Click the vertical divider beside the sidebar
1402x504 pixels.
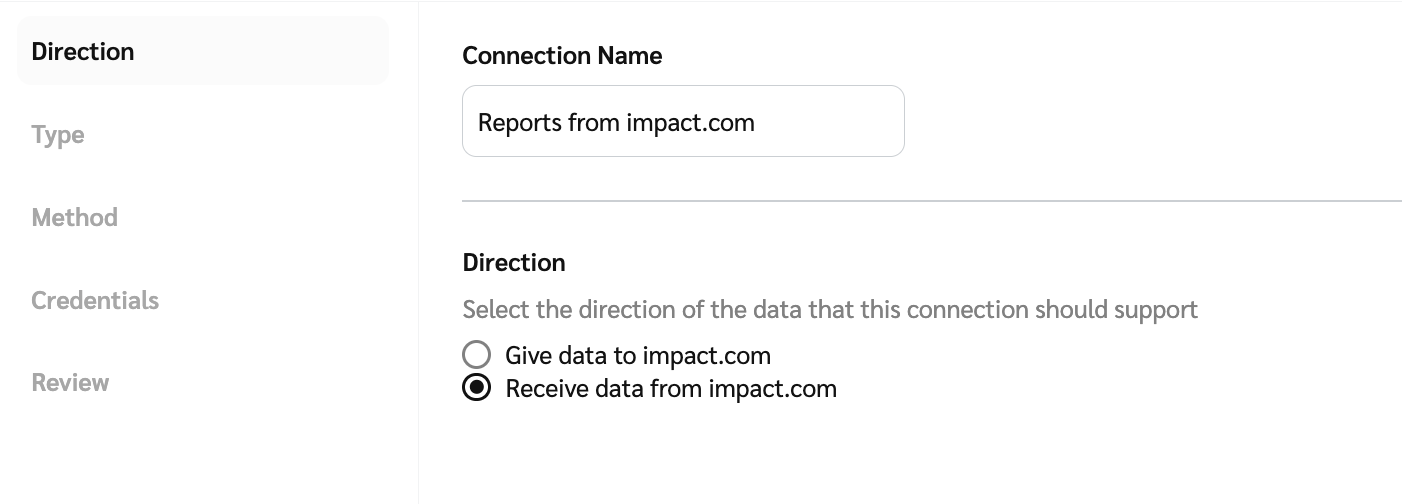418,250
